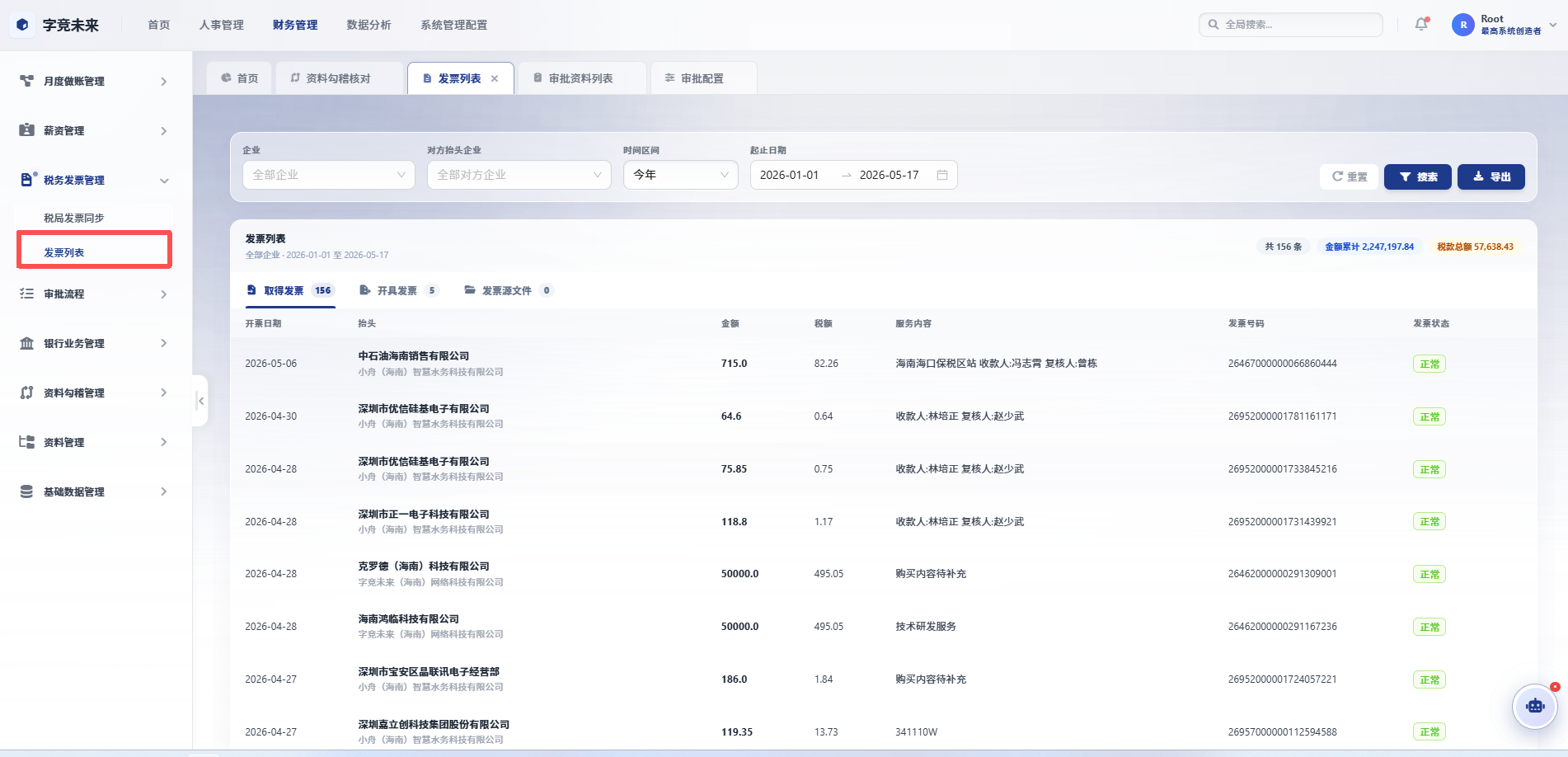Open 人事管理 in top navigation
Screen dimensions: 1568x757
[222, 25]
